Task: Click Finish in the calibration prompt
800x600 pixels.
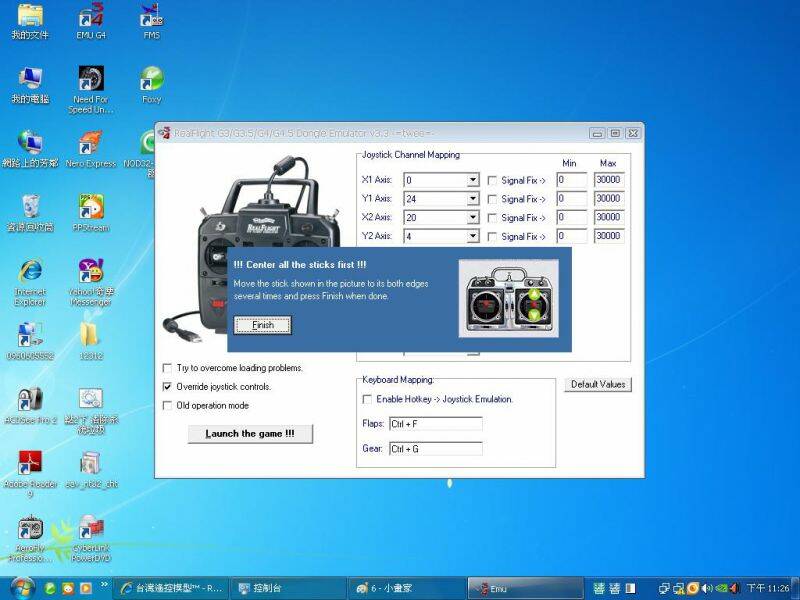Action: click(x=263, y=325)
